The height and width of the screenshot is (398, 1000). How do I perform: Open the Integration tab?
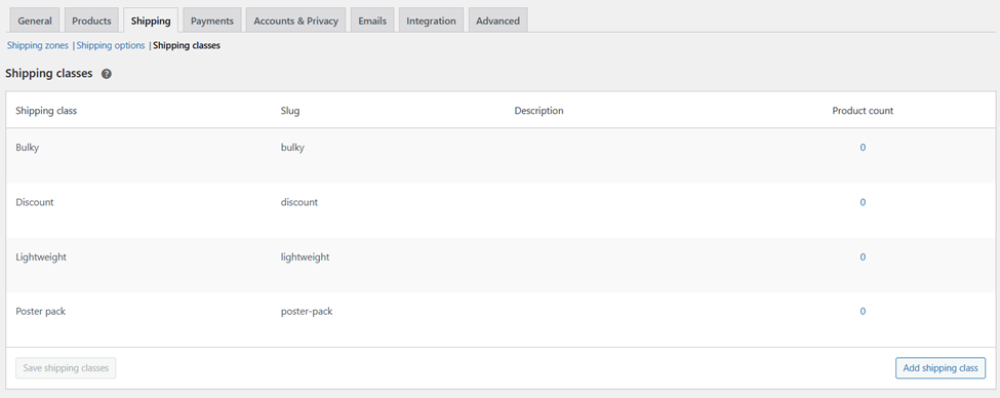pos(431,20)
